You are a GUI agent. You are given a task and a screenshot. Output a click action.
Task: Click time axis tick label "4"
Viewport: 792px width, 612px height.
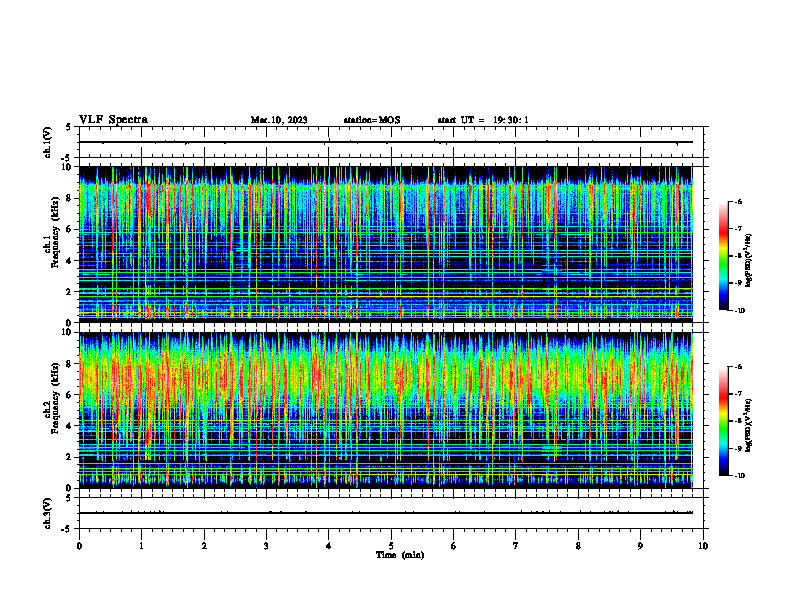click(329, 546)
